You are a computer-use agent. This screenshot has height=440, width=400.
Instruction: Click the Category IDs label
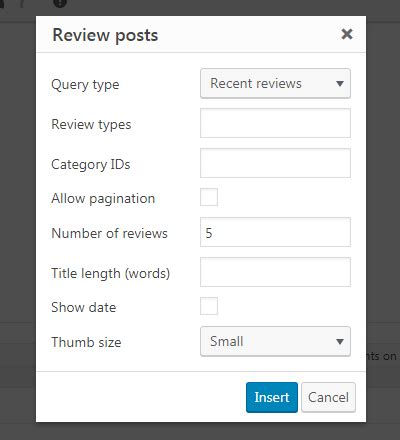coord(91,164)
